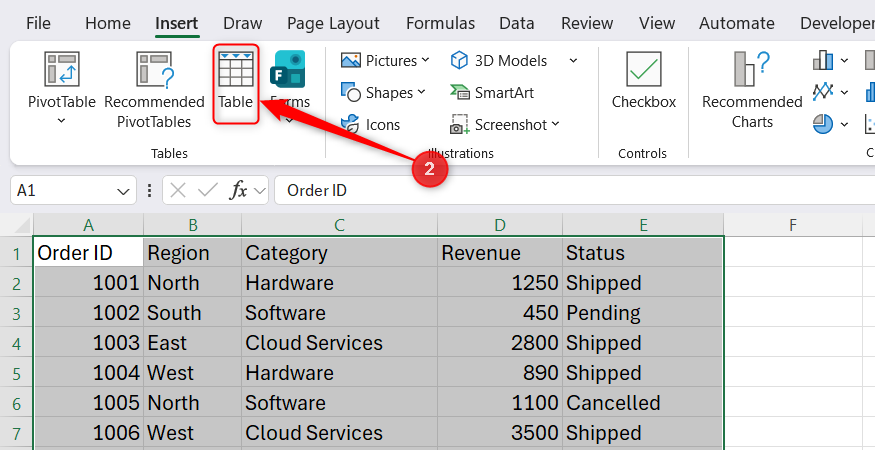Screen dimensions: 875x450
Task: Switch to the Data tab
Action: pos(517,23)
